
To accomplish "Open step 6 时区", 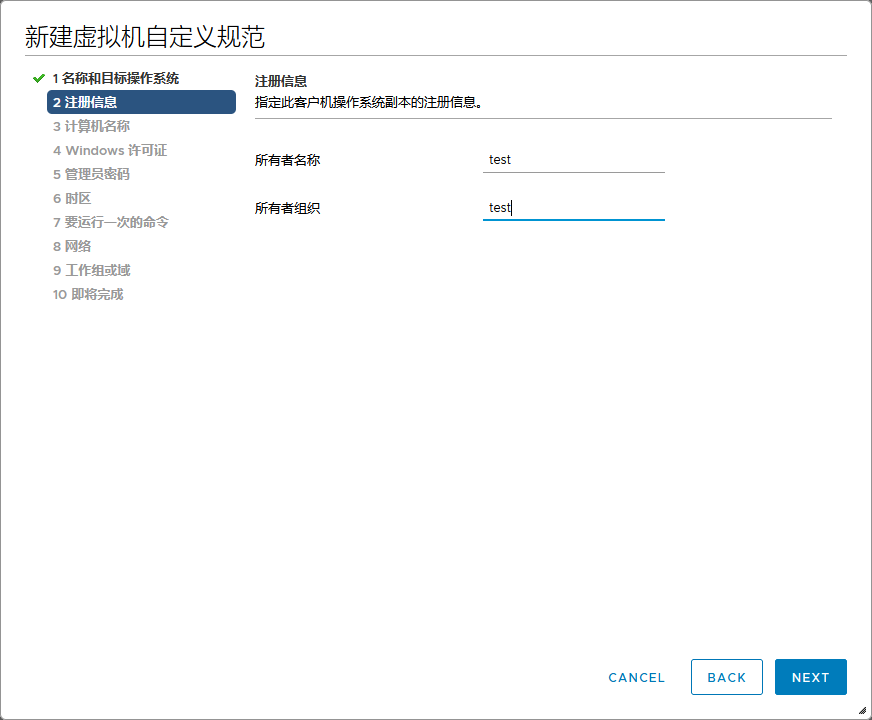I will [72, 198].
